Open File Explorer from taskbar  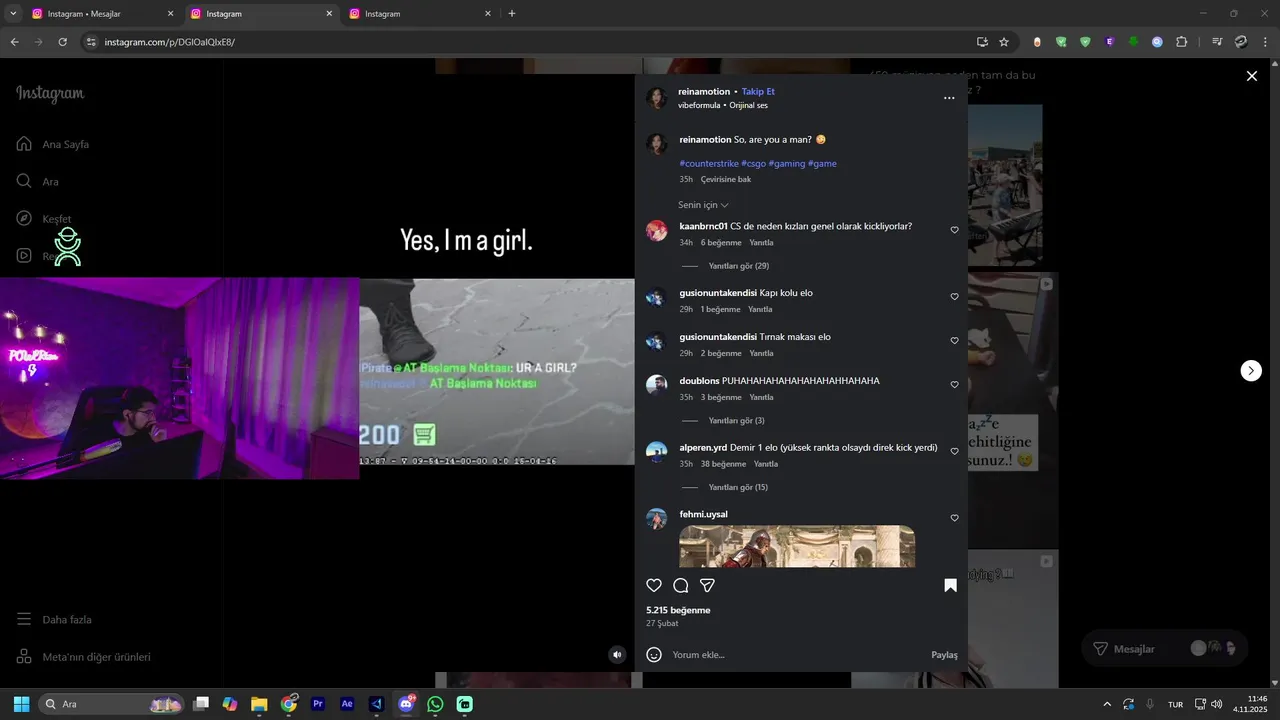259,704
